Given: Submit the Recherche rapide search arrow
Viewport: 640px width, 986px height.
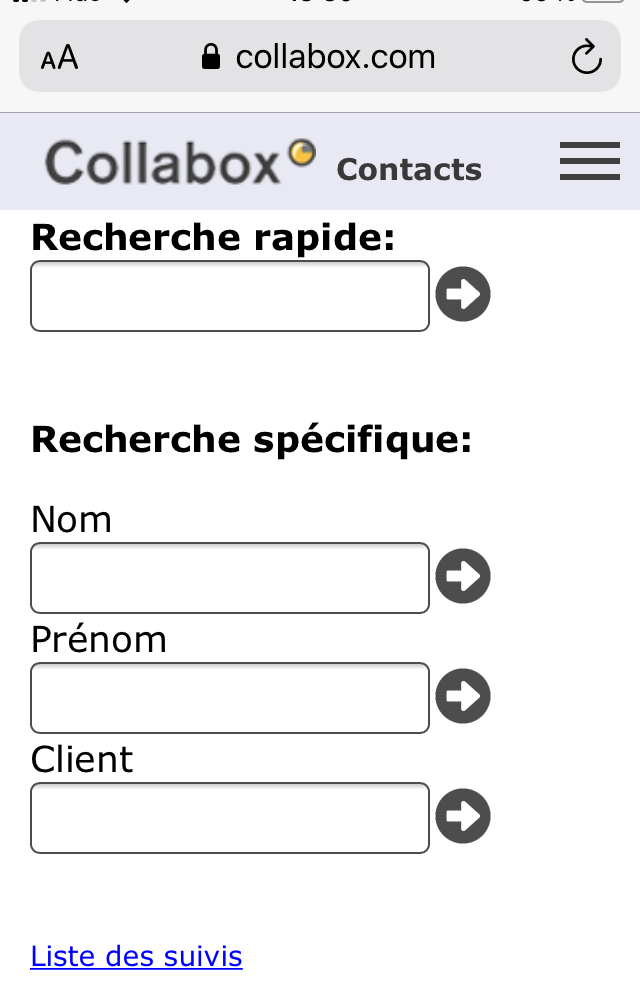Looking at the screenshot, I should [x=462, y=294].
